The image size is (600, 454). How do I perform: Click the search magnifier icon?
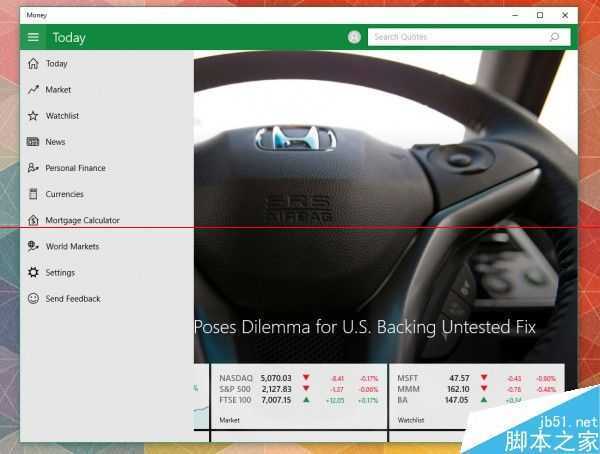coord(554,37)
